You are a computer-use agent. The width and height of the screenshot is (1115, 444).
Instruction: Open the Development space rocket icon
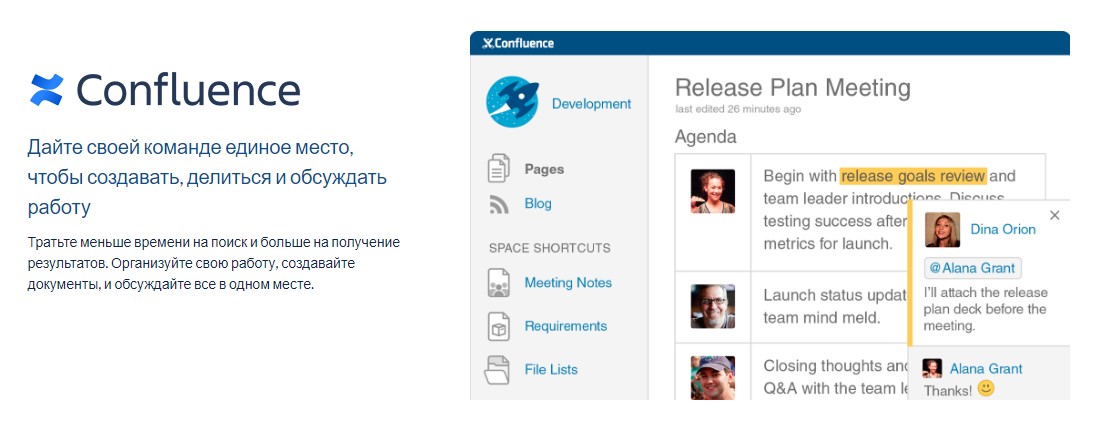[x=512, y=103]
